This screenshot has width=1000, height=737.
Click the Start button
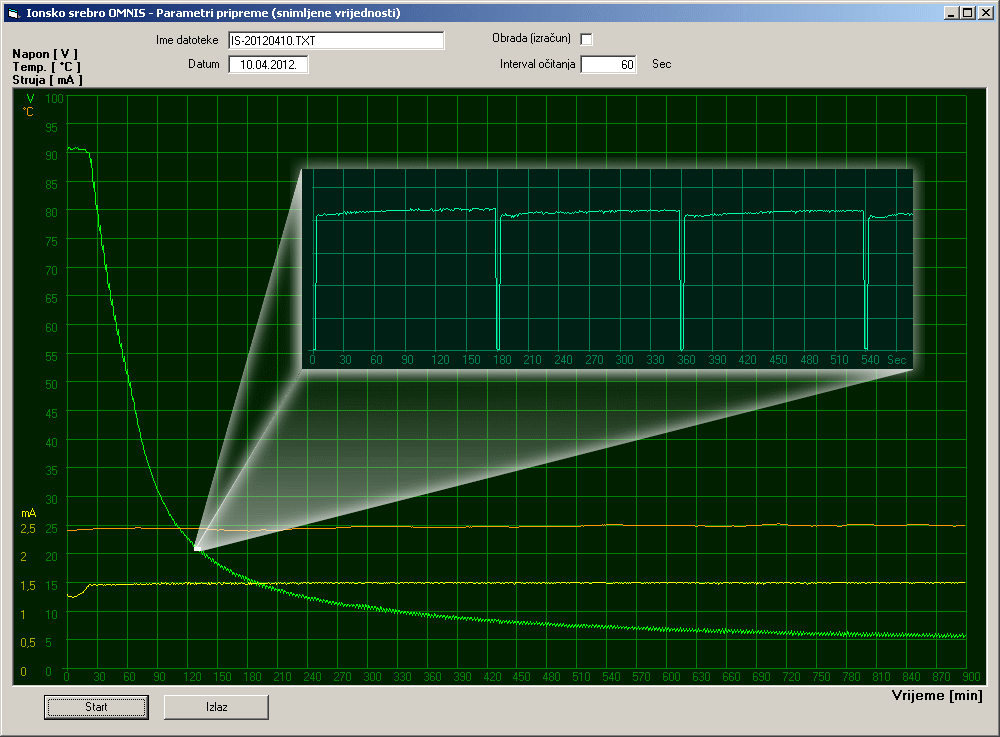[96, 707]
